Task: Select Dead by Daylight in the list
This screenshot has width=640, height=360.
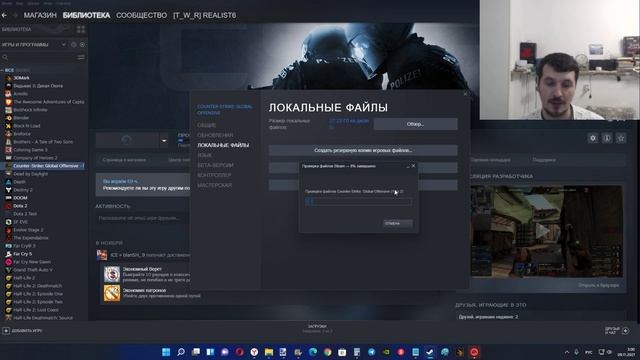Action: click(x=31, y=174)
